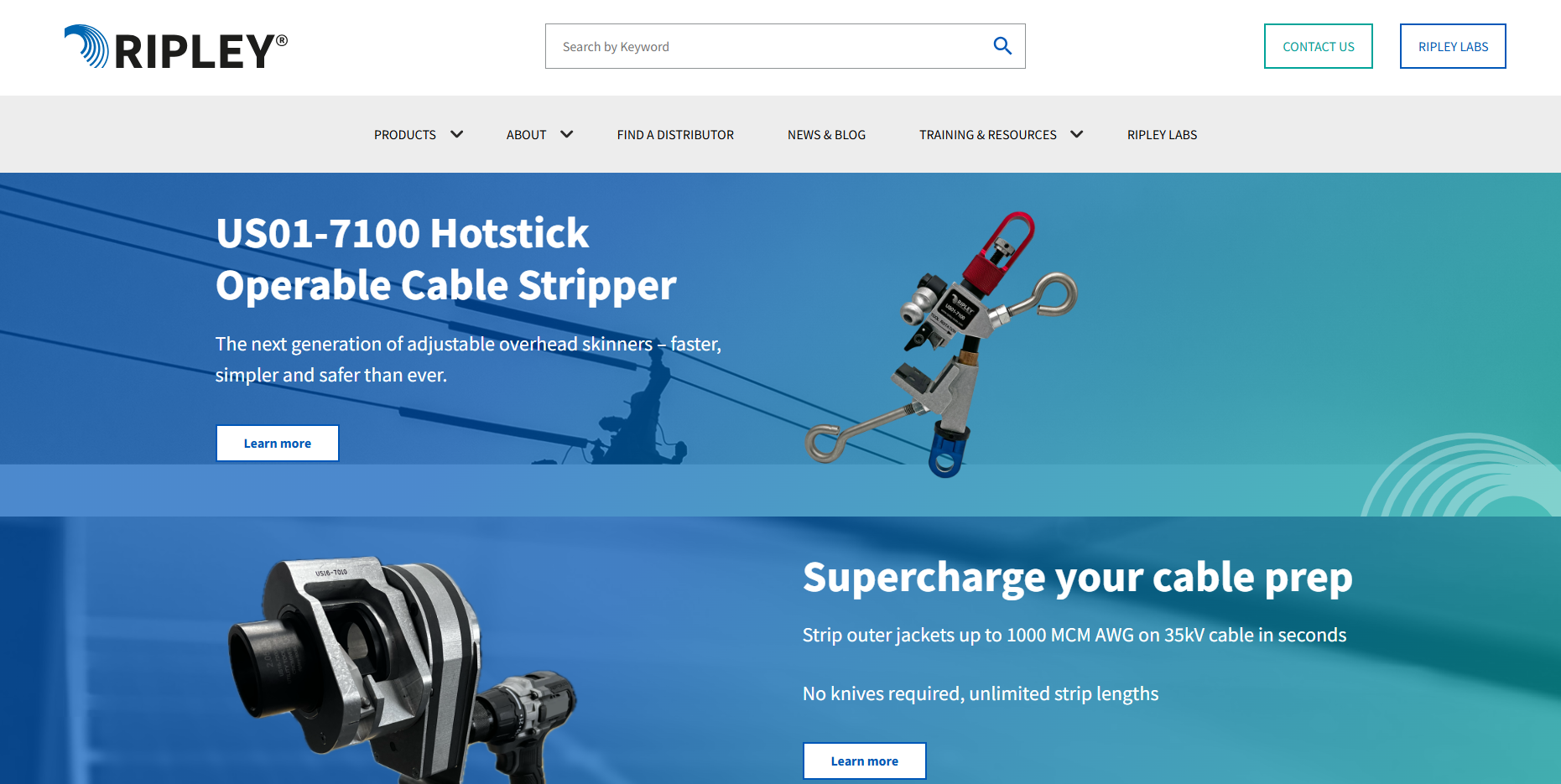Click the Contact Us button
This screenshot has width=1561, height=784.
click(x=1319, y=46)
